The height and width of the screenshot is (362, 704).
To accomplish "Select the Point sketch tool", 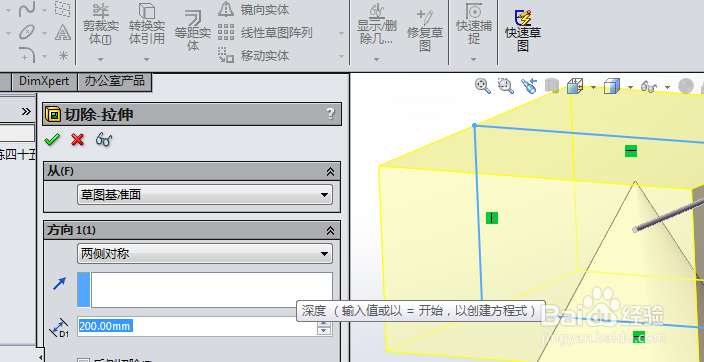I will (x=63, y=56).
